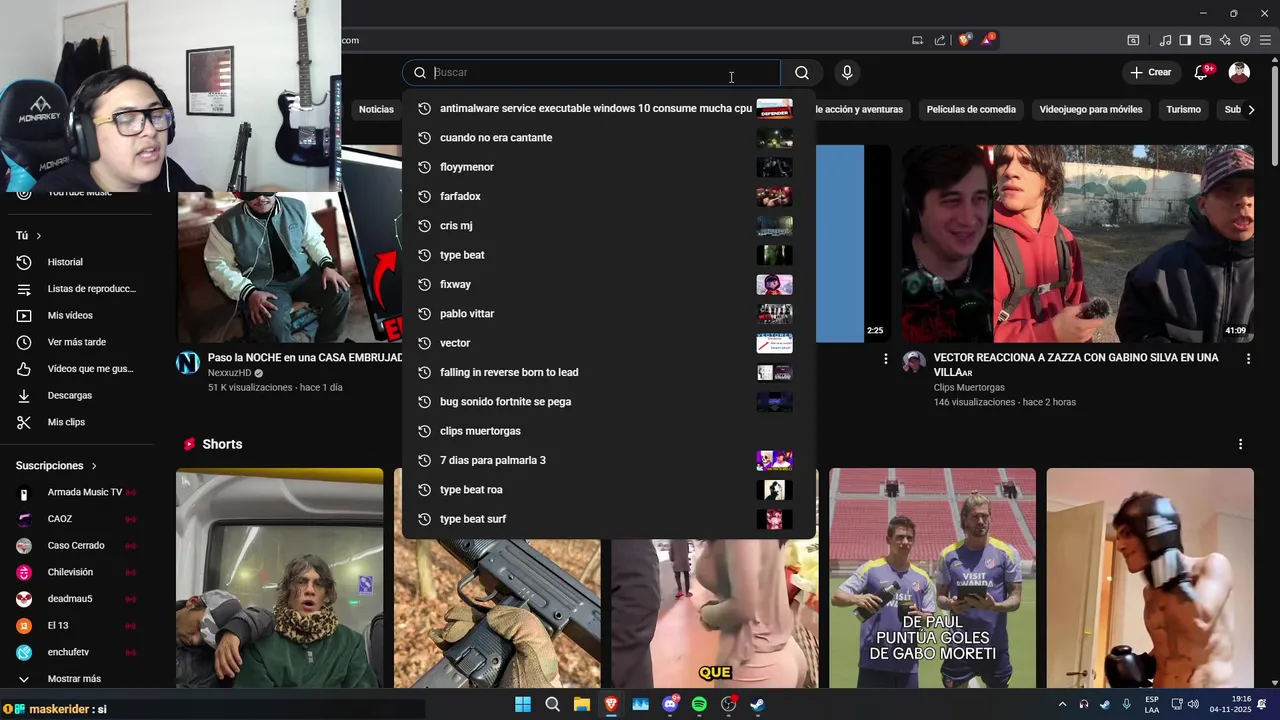This screenshot has height=720, width=1280.
Task: Select the Turismo chip
Action: (1183, 109)
